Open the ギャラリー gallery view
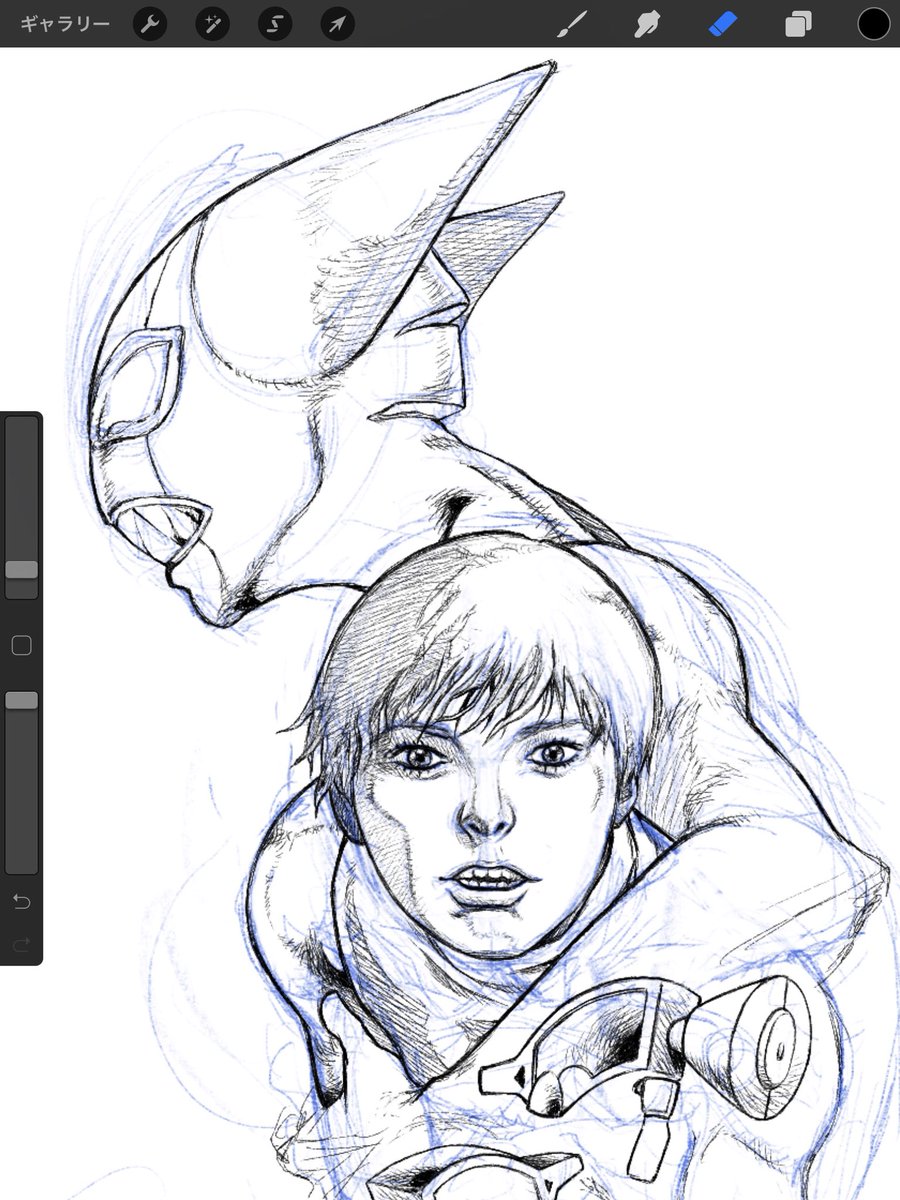Screen dimensions: 900x1200 (x=65, y=23)
